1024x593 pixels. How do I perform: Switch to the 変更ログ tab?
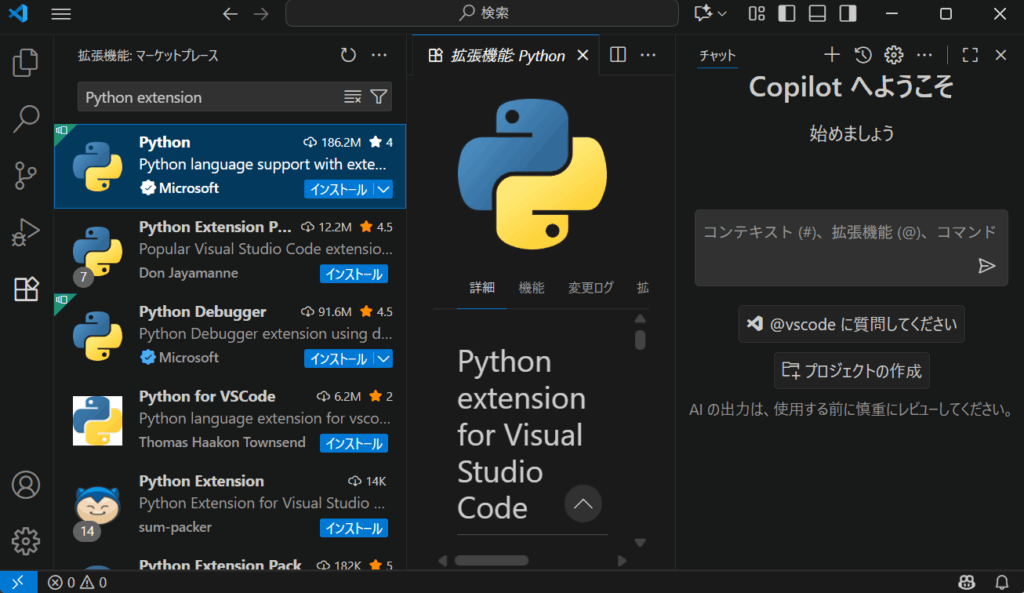click(x=591, y=288)
